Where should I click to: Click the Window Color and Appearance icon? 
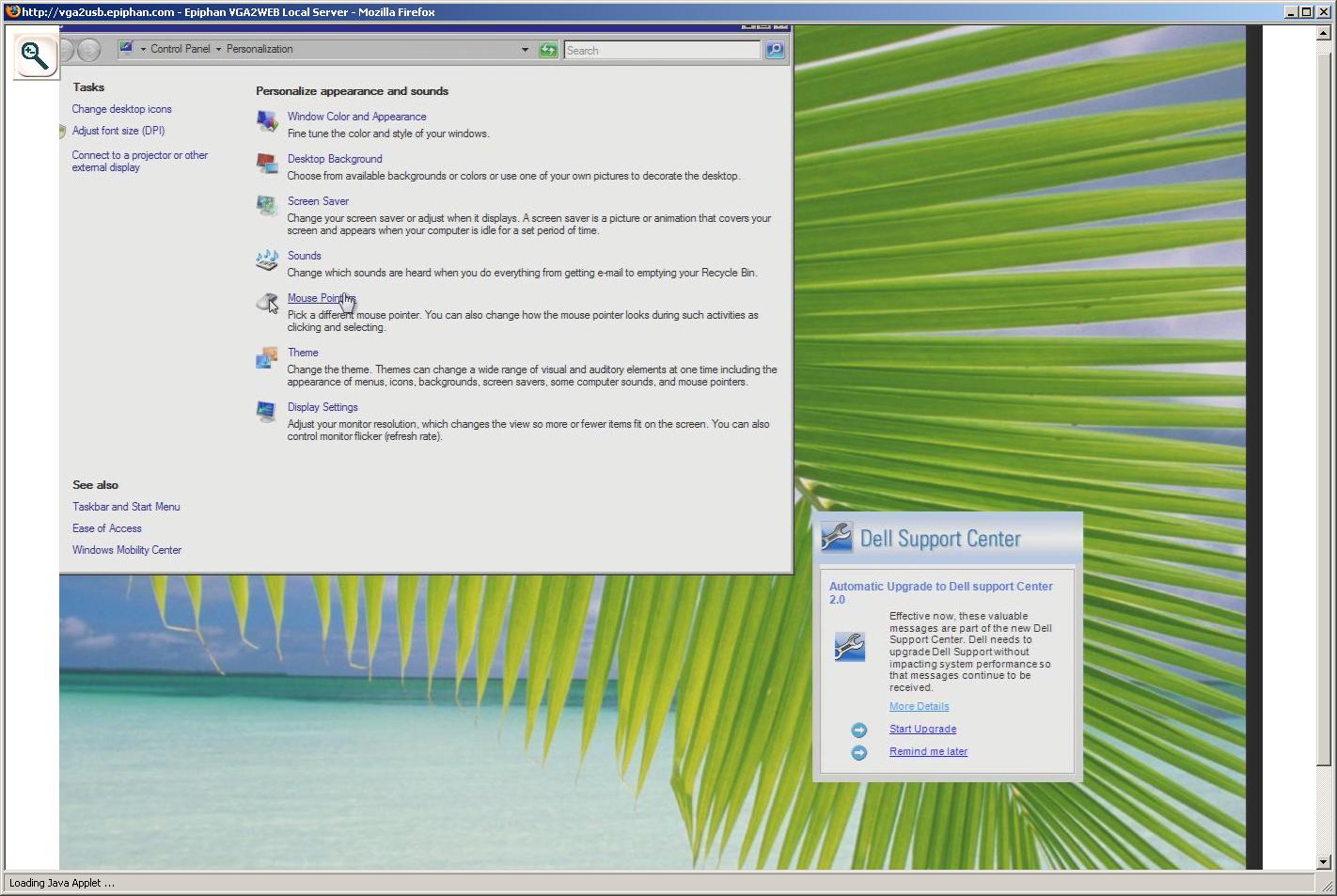[x=267, y=121]
